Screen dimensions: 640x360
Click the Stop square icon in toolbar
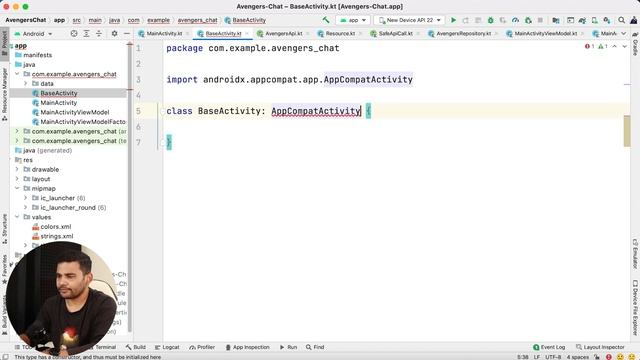click(540, 20)
